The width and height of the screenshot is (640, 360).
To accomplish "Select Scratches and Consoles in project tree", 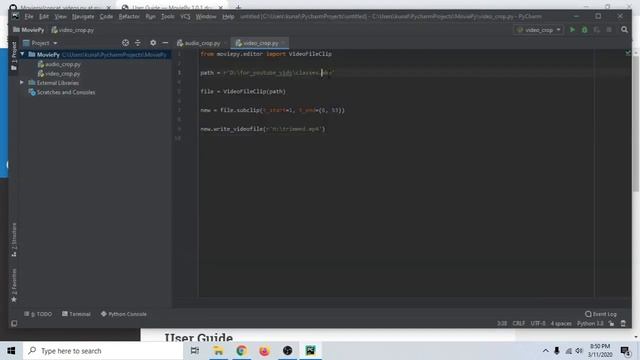I will [62, 92].
